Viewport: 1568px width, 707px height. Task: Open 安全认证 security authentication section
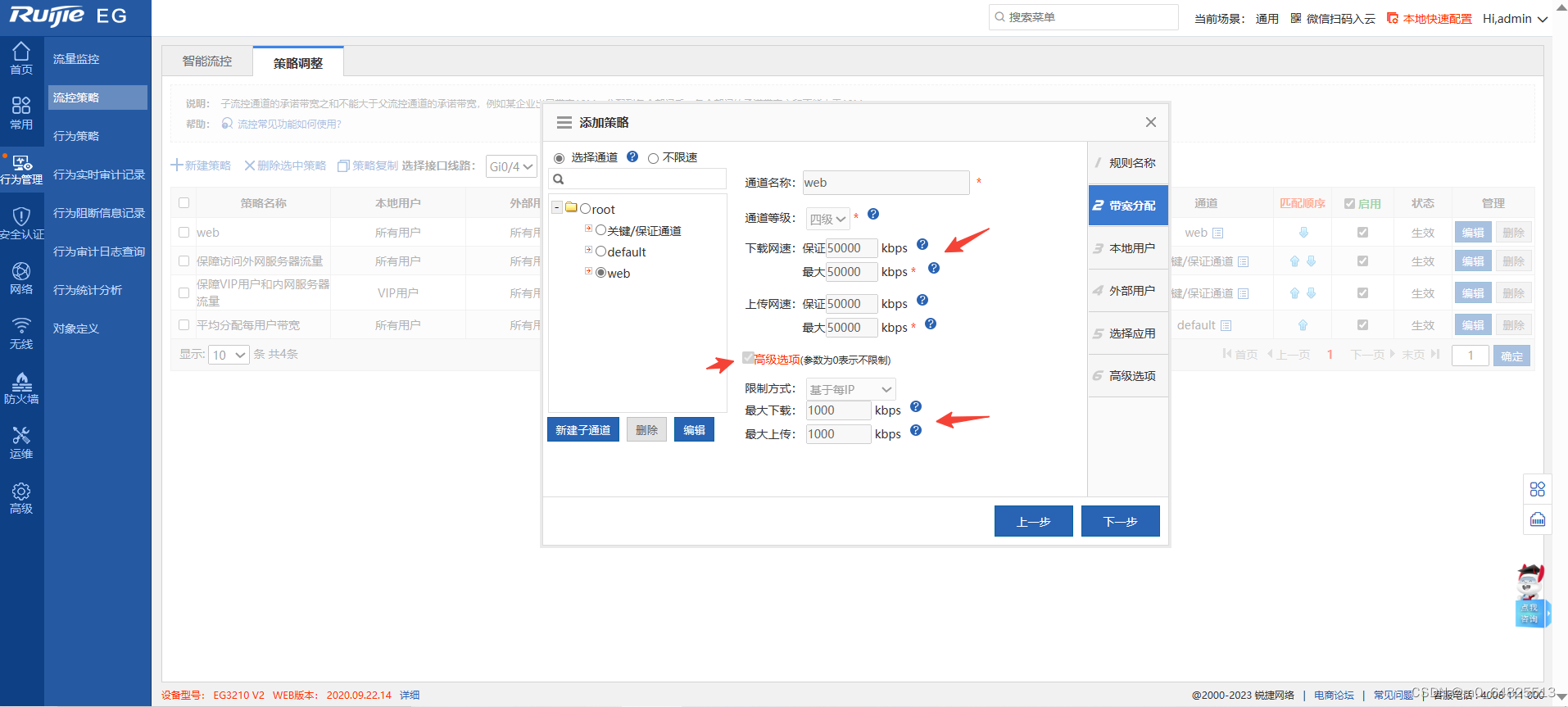click(x=21, y=223)
